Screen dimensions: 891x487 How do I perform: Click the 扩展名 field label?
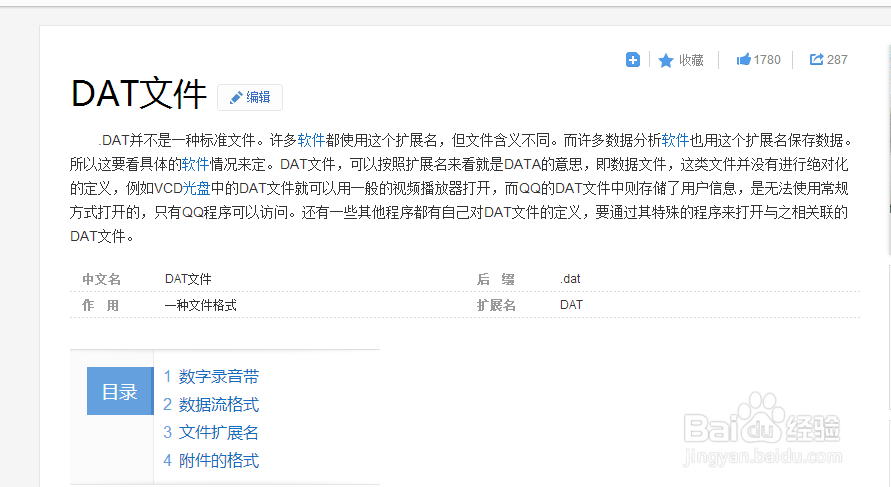(x=496, y=305)
